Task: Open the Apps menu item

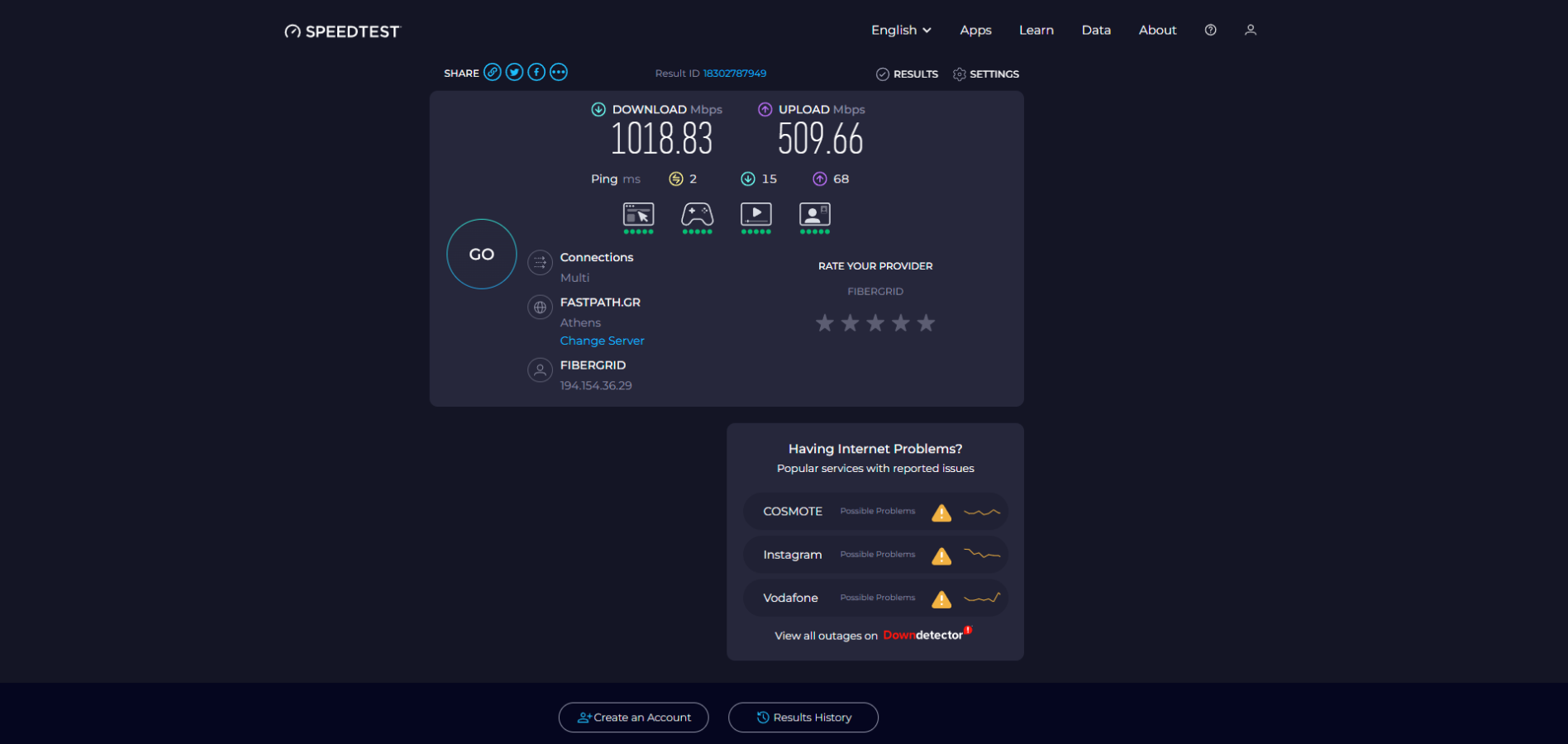Action: point(975,30)
